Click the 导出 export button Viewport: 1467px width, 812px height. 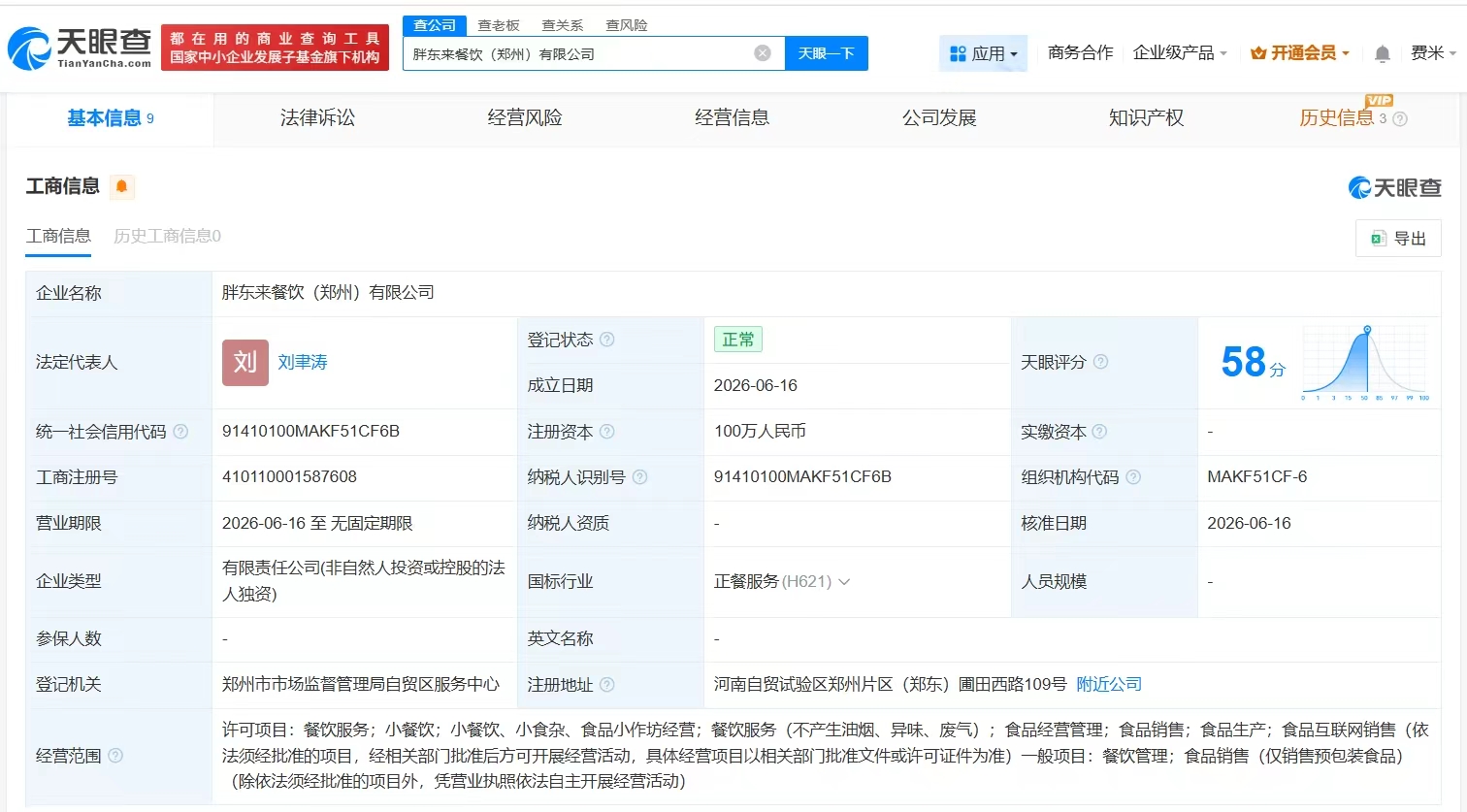pos(1398,239)
